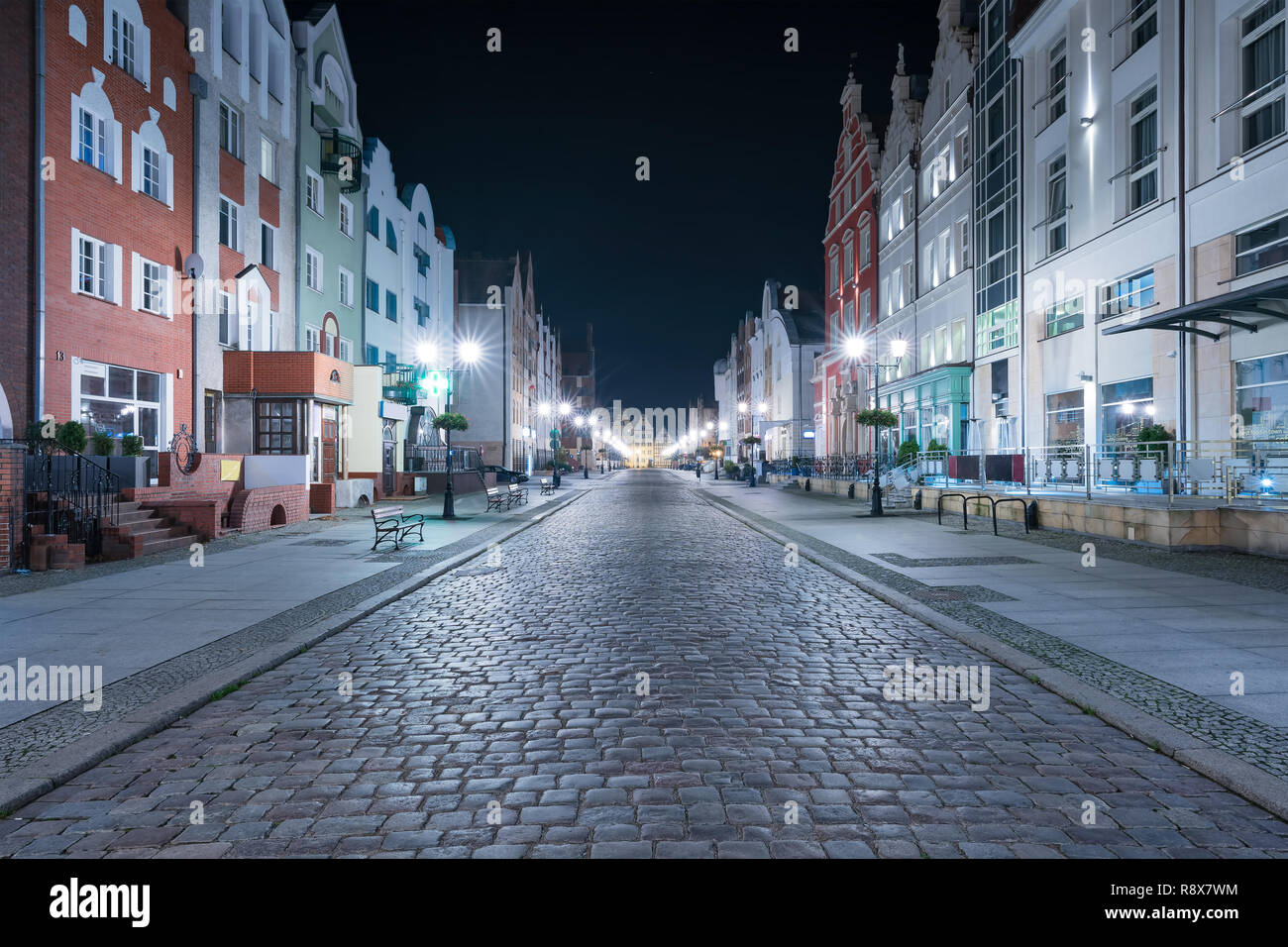
Task: Click the alamy logo in bottom bar
Action: pyautogui.click(x=100, y=902)
